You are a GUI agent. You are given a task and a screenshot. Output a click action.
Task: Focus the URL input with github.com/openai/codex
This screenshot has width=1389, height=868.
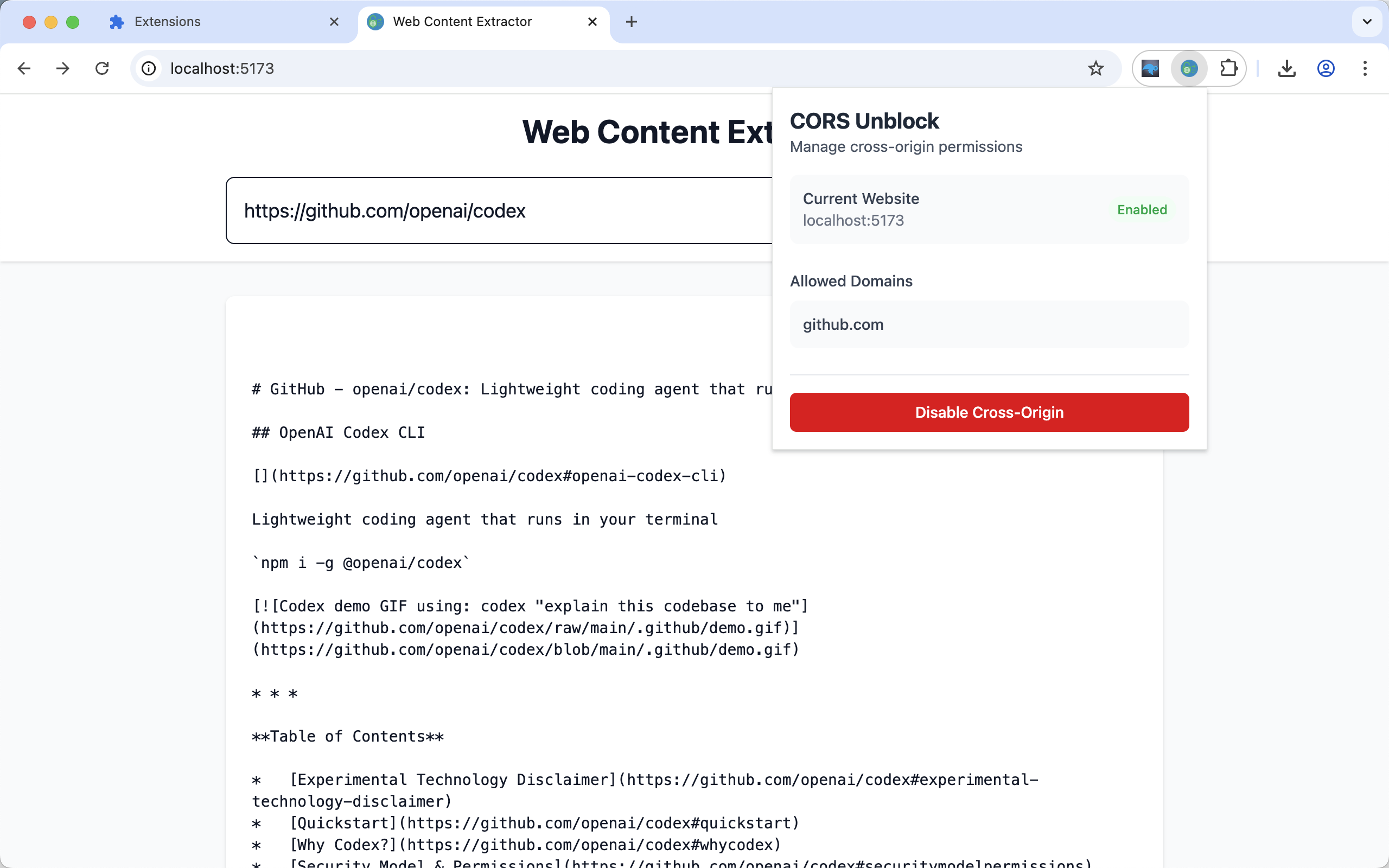(499, 210)
